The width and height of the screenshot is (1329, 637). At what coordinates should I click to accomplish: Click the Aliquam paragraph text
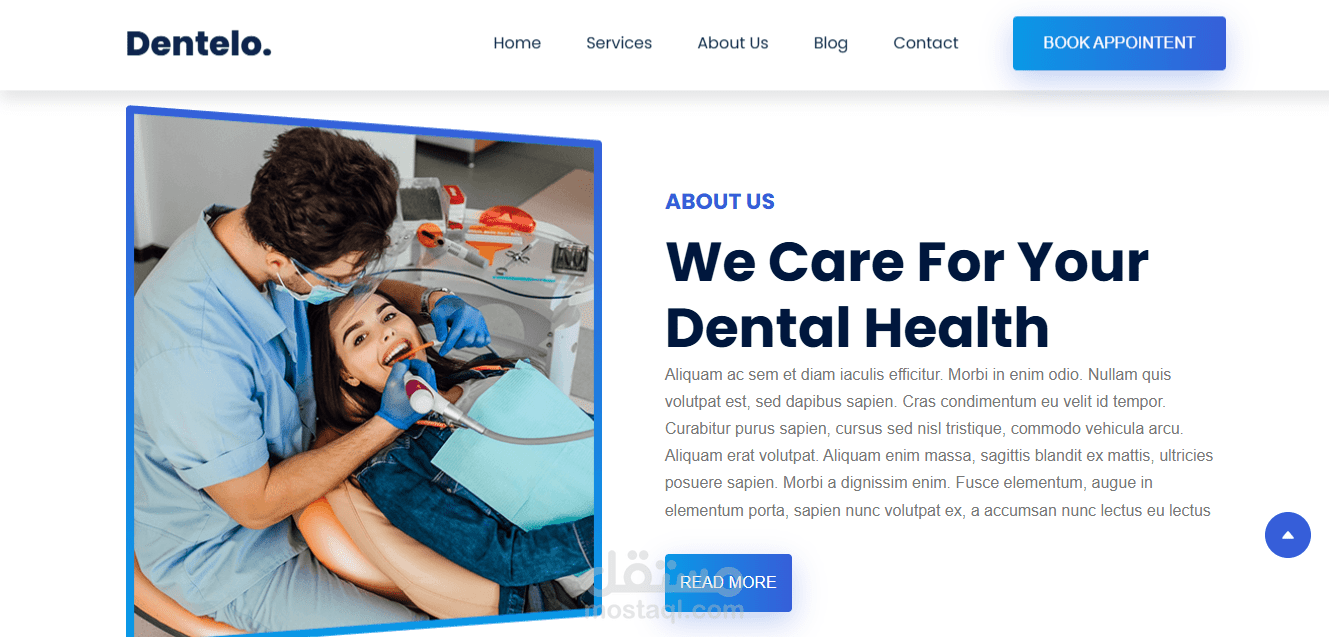pos(939,442)
